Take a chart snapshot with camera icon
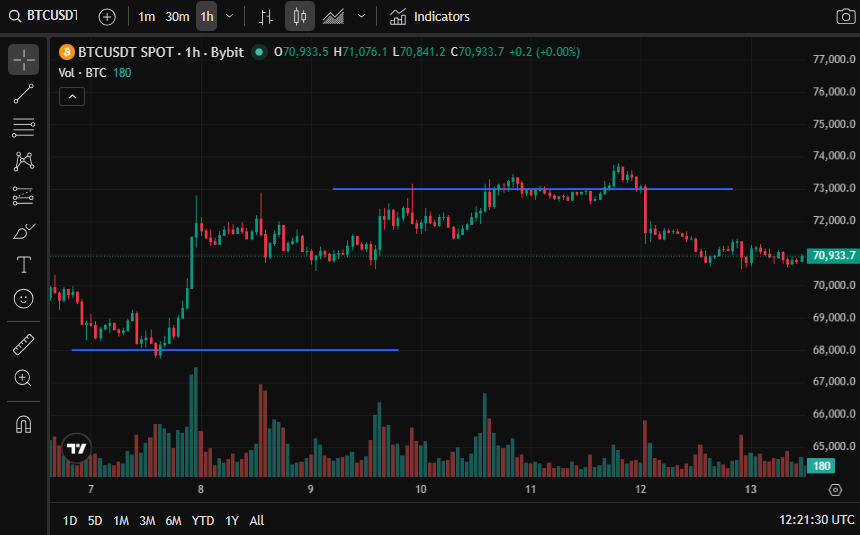Image resolution: width=860 pixels, height=535 pixels. point(845,16)
